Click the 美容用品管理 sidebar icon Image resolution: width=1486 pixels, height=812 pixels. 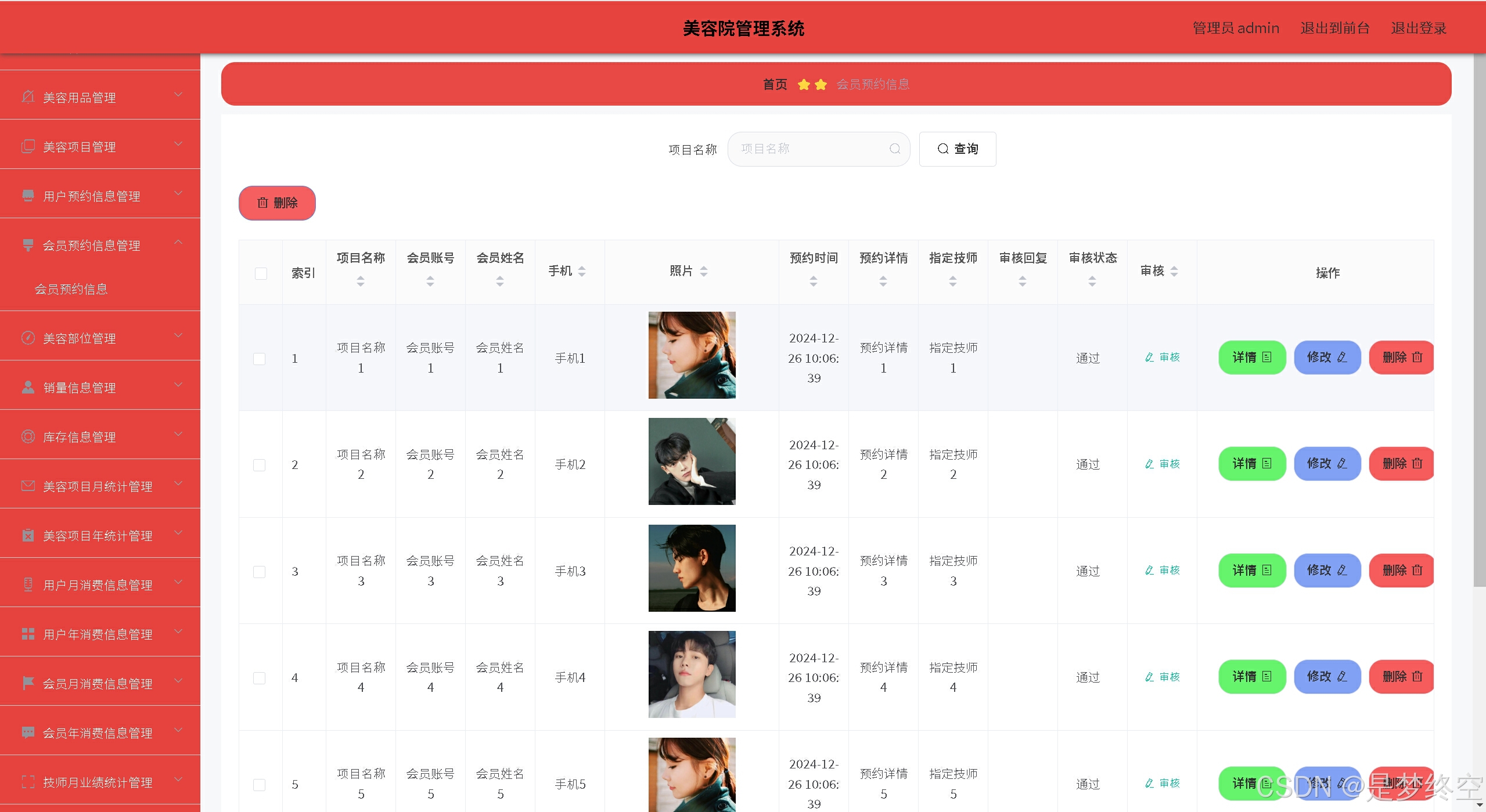28,97
